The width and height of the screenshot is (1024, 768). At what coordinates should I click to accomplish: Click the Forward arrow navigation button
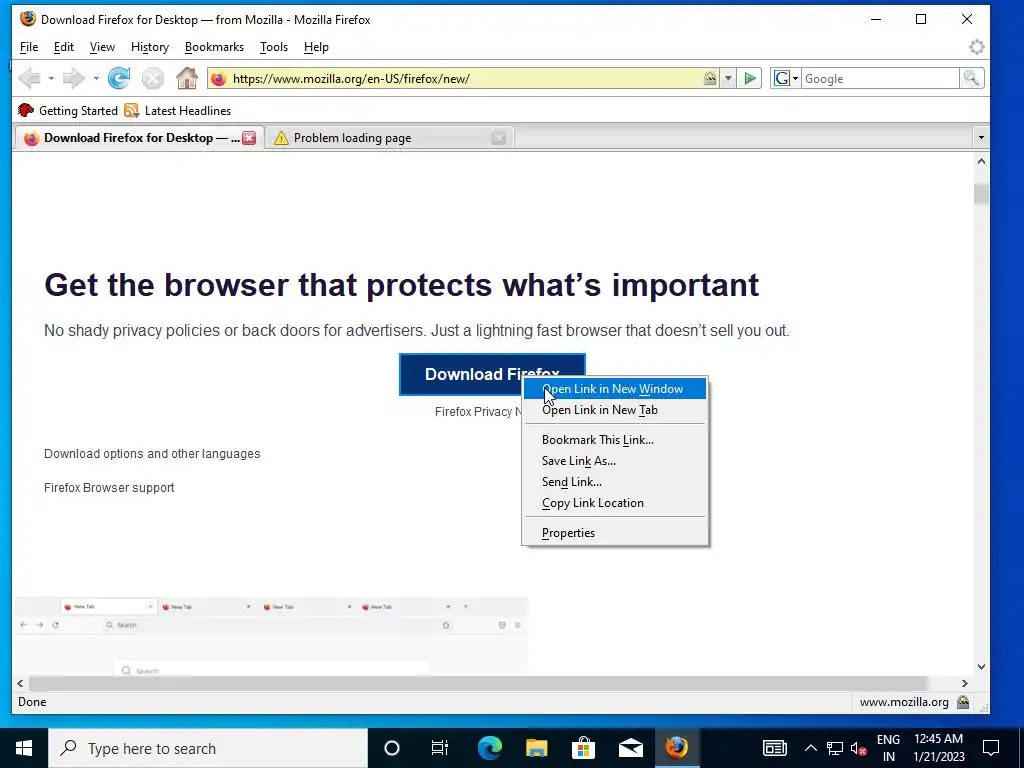tap(73, 78)
